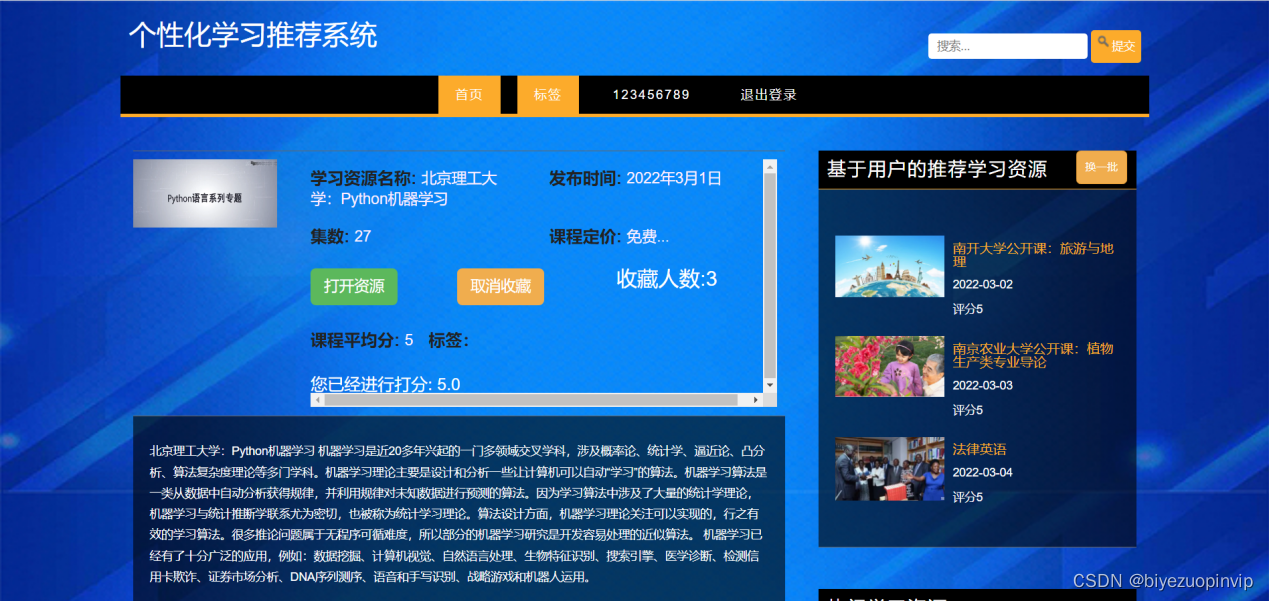Open 南京农业大学公开课：植物生产类专业导论 link
This screenshot has width=1269, height=601.
[x=1033, y=355]
